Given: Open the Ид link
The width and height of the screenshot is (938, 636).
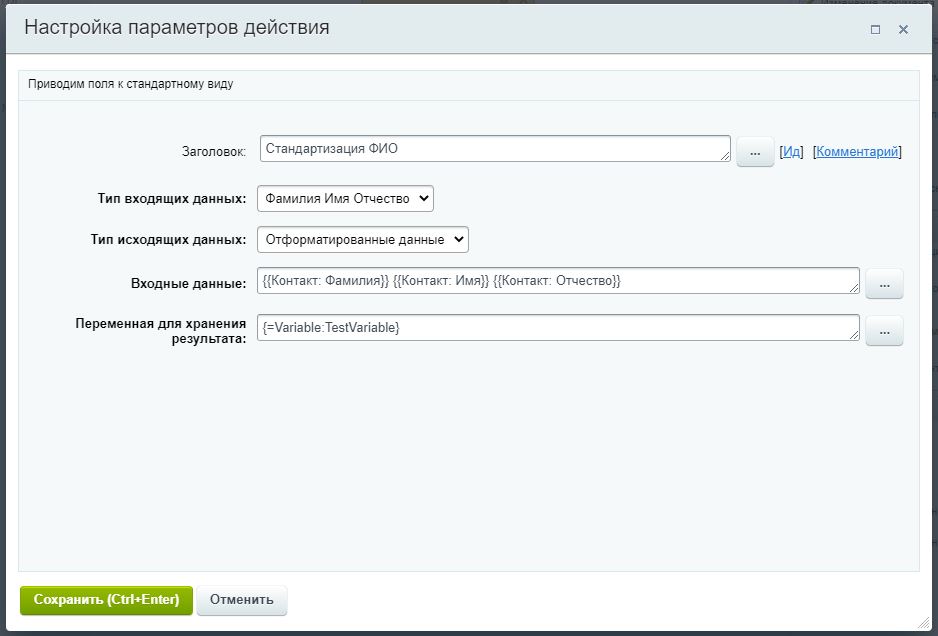Looking at the screenshot, I should pos(789,150).
